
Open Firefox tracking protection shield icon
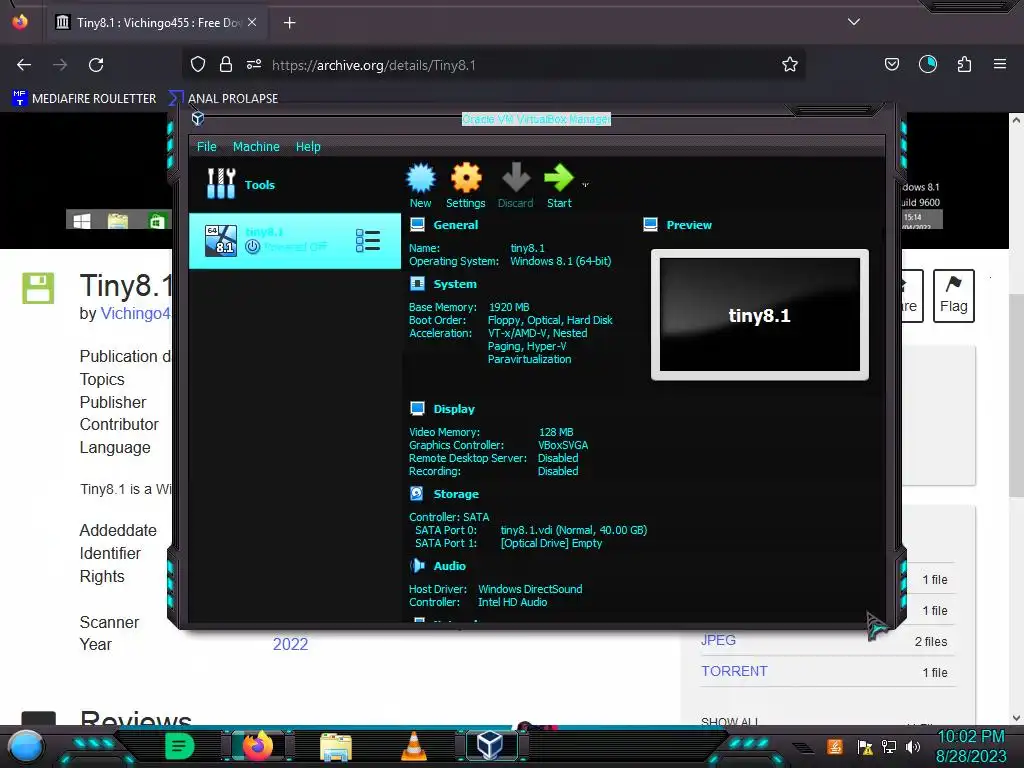coord(198,64)
